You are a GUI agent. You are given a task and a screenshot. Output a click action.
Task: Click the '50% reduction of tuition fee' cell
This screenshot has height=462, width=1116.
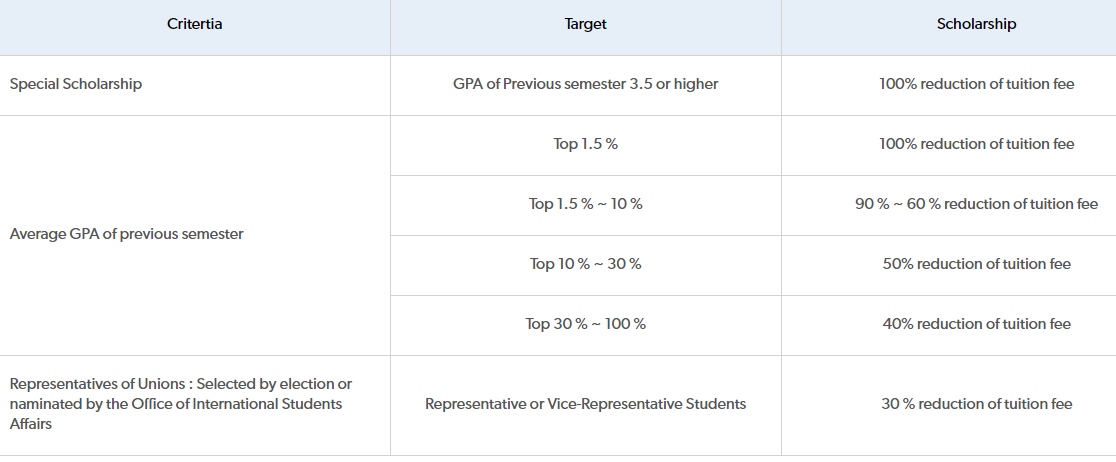pyautogui.click(x=976, y=264)
